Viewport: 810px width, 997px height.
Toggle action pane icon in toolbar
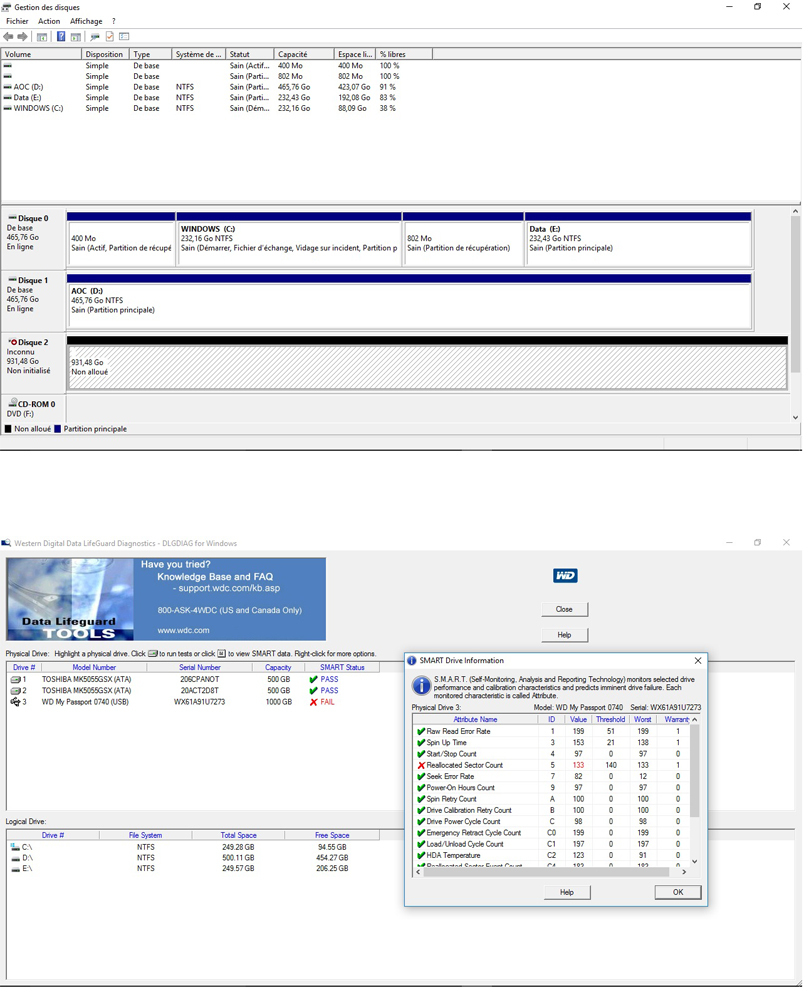click(x=75, y=37)
